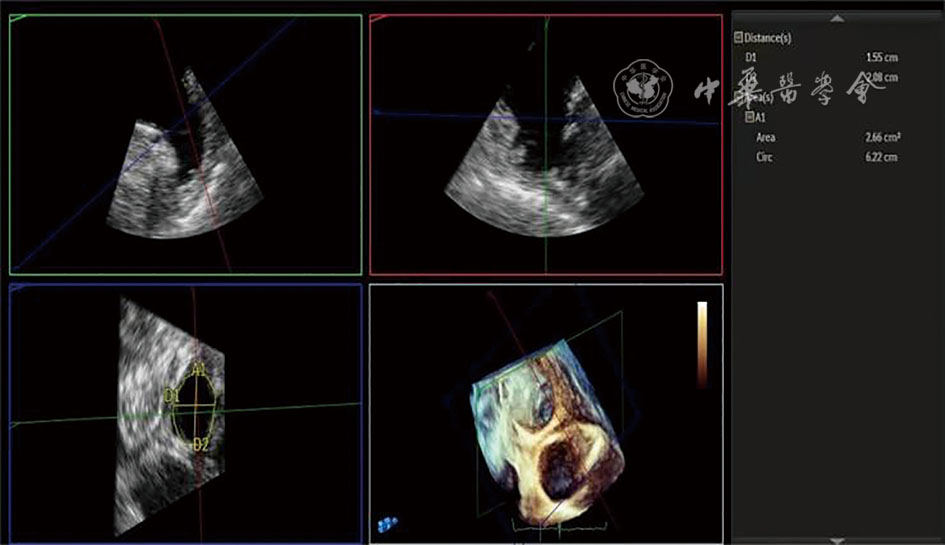Collapse the Area(s) measurement group
The height and width of the screenshot is (545, 945).
pyautogui.click(x=738, y=97)
